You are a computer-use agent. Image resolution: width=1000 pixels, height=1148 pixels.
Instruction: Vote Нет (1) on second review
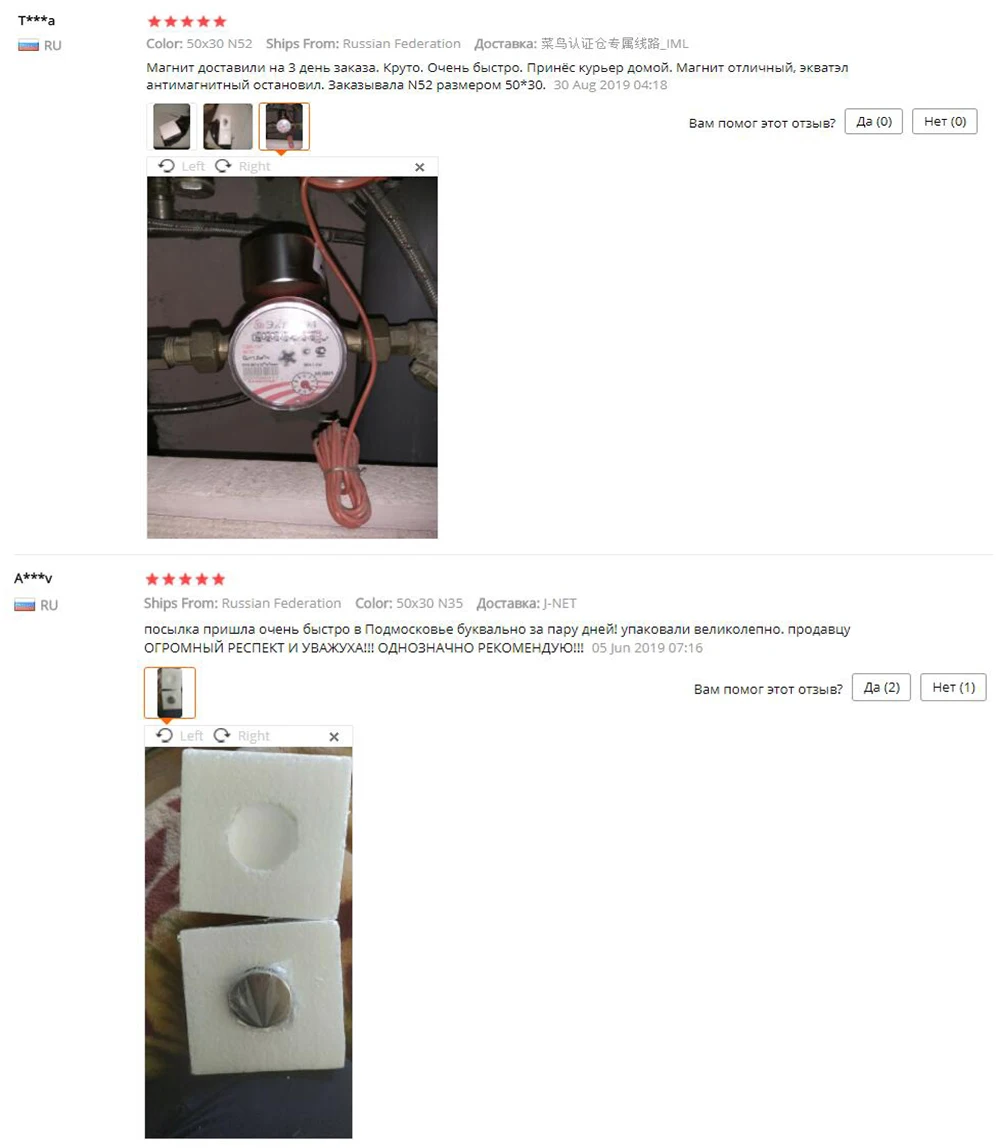pyautogui.click(x=953, y=687)
